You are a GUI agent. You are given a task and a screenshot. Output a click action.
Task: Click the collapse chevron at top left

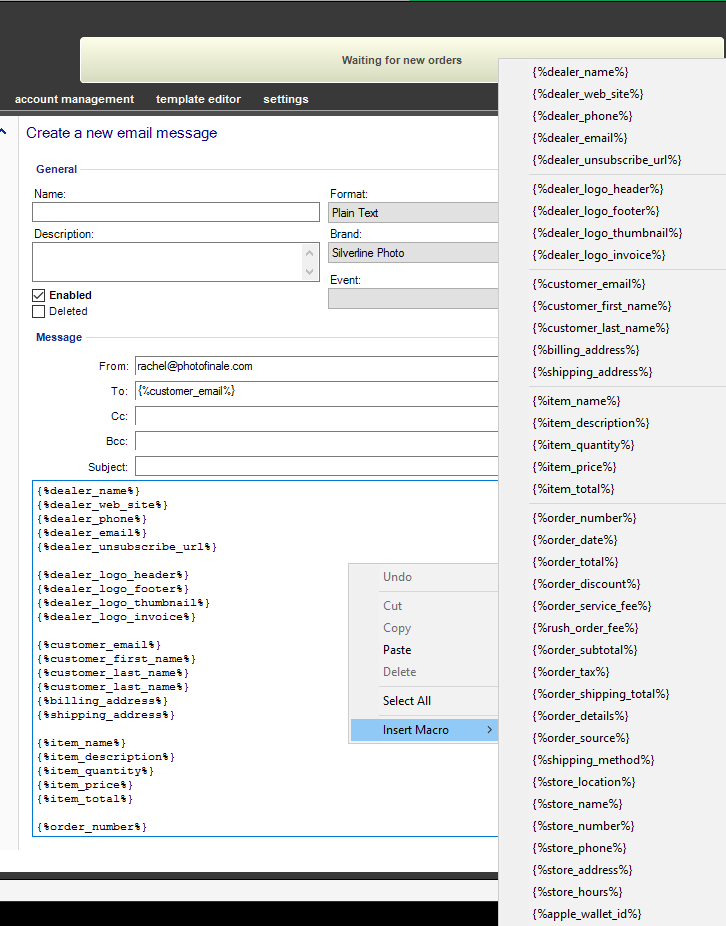click(5, 130)
